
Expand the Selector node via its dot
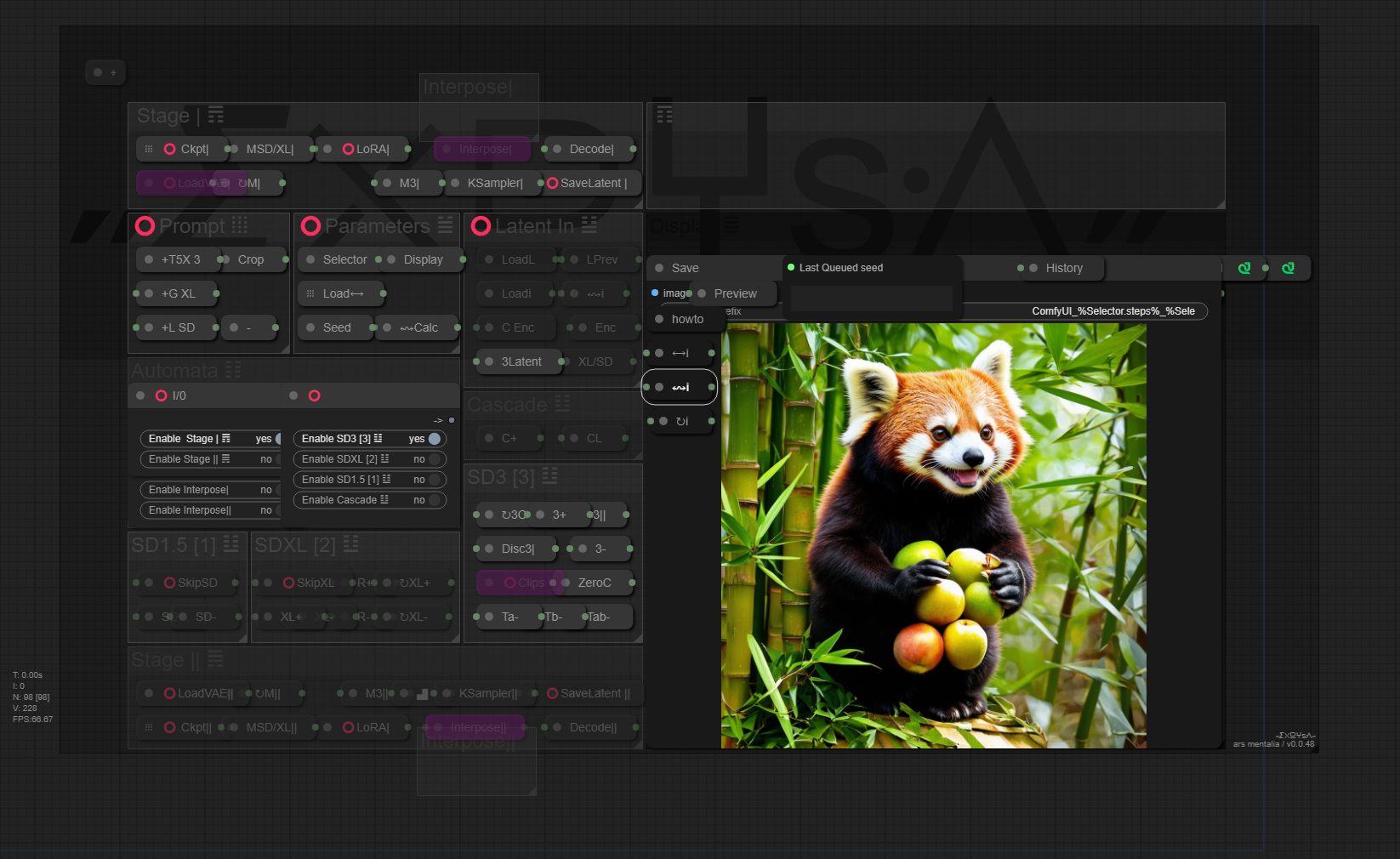[x=310, y=259]
